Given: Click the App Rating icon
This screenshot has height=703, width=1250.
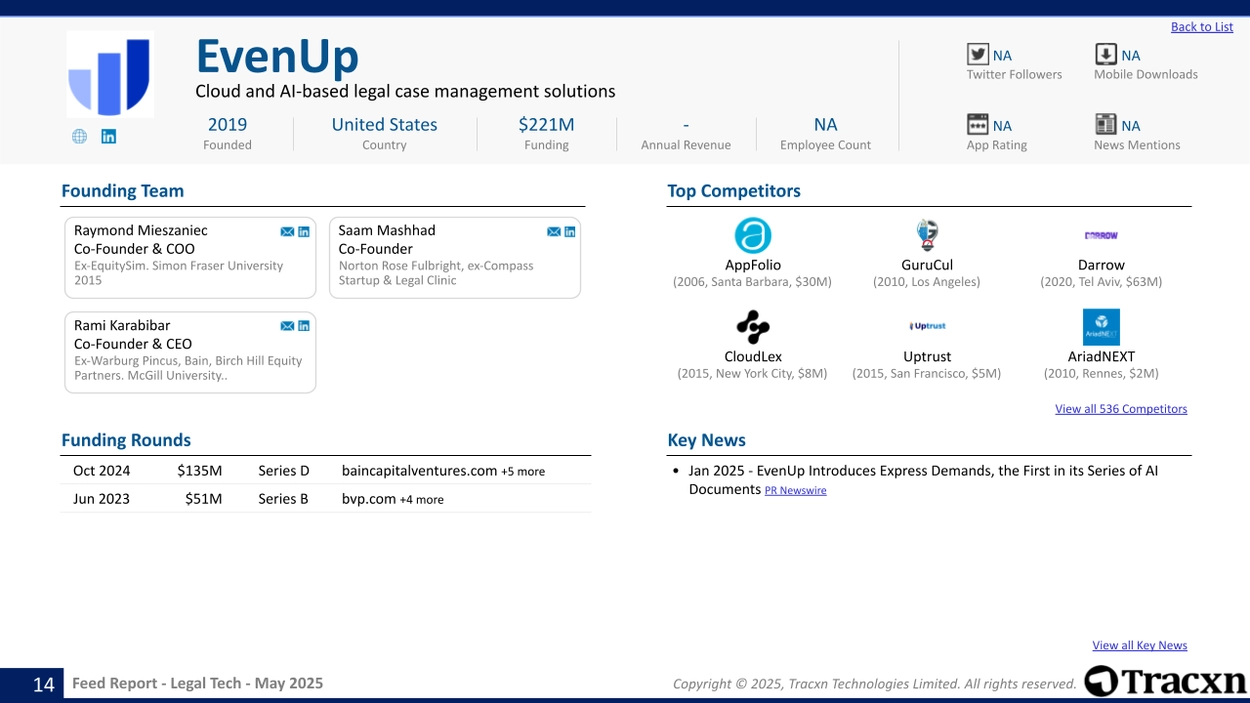Looking at the screenshot, I should [x=977, y=124].
